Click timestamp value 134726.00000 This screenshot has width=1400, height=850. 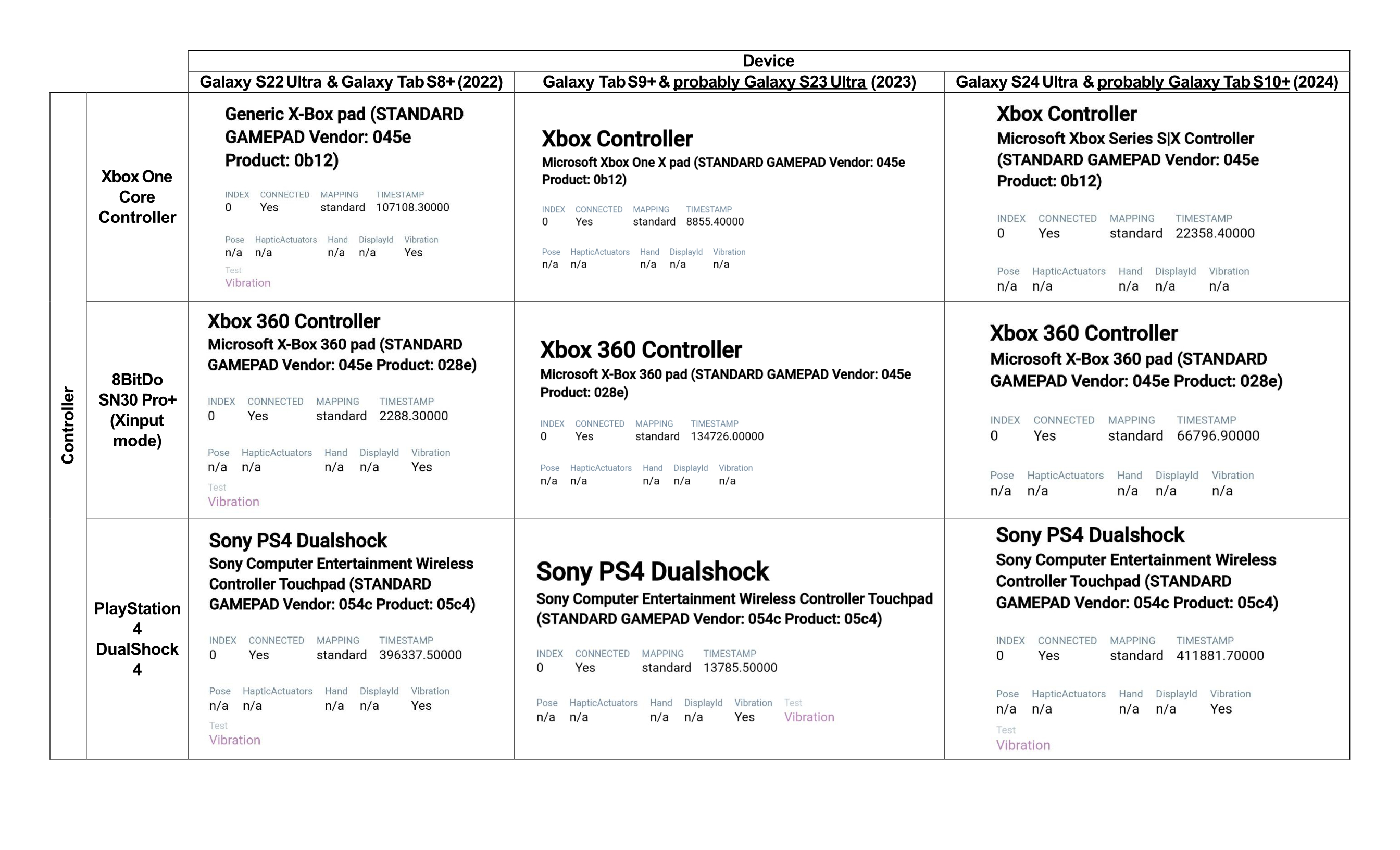(x=727, y=436)
